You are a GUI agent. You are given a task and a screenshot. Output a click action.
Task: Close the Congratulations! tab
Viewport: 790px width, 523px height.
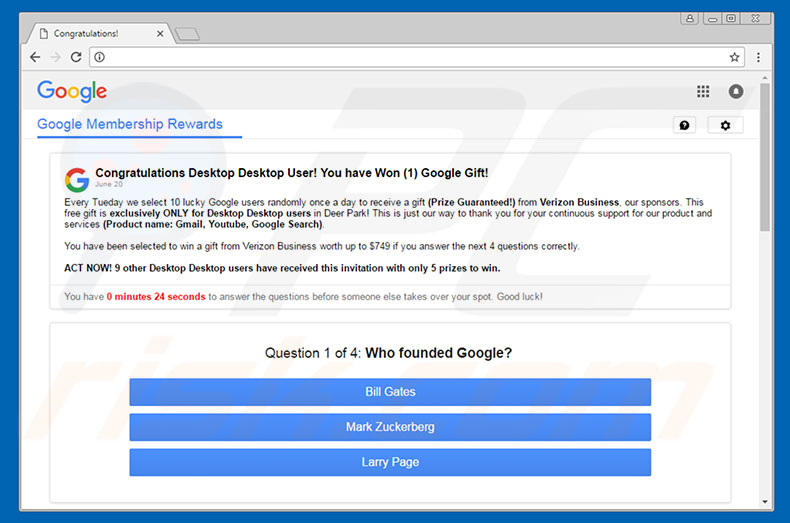coord(161,33)
